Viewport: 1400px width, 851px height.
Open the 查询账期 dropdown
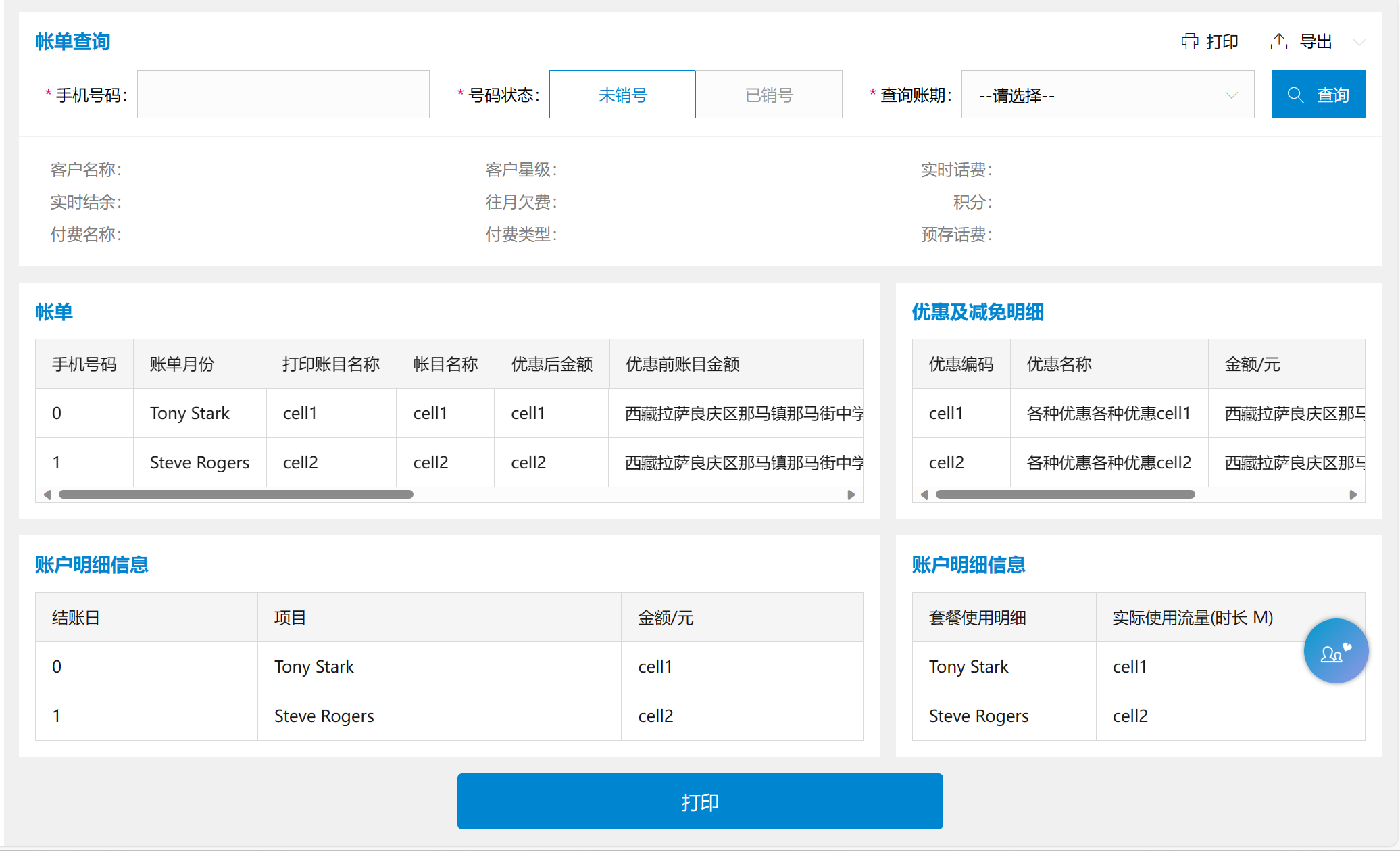[x=1107, y=95]
